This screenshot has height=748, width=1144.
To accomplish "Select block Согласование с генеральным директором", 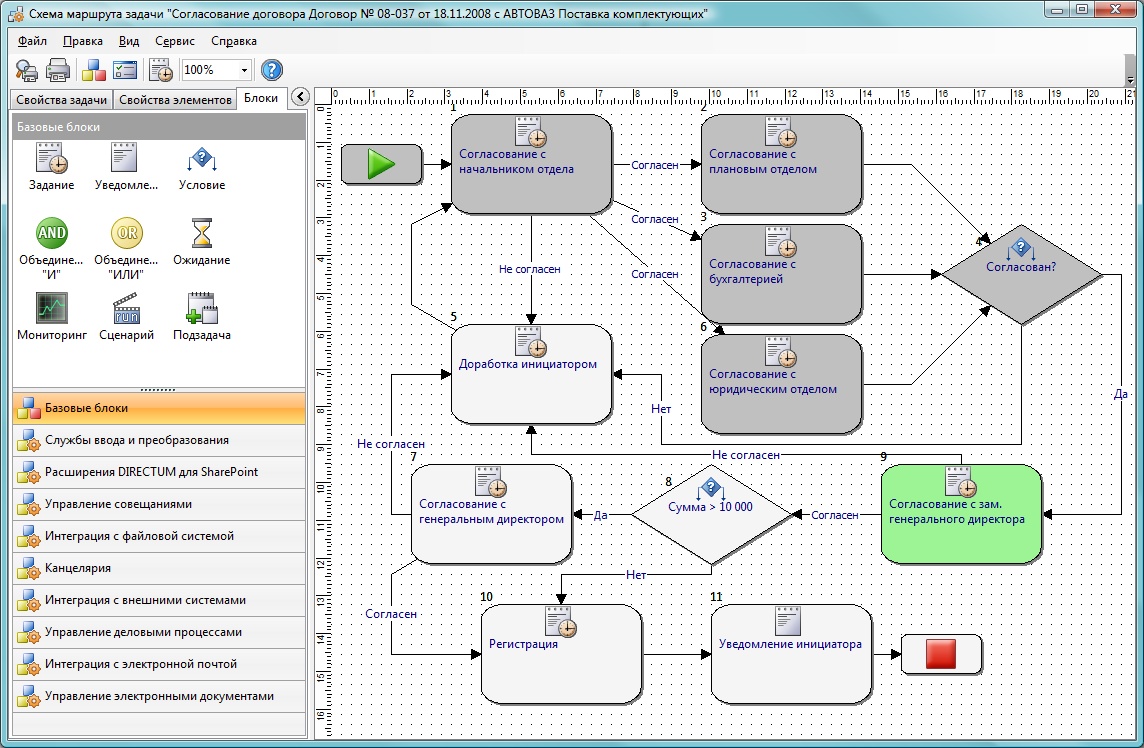I will click(x=491, y=514).
